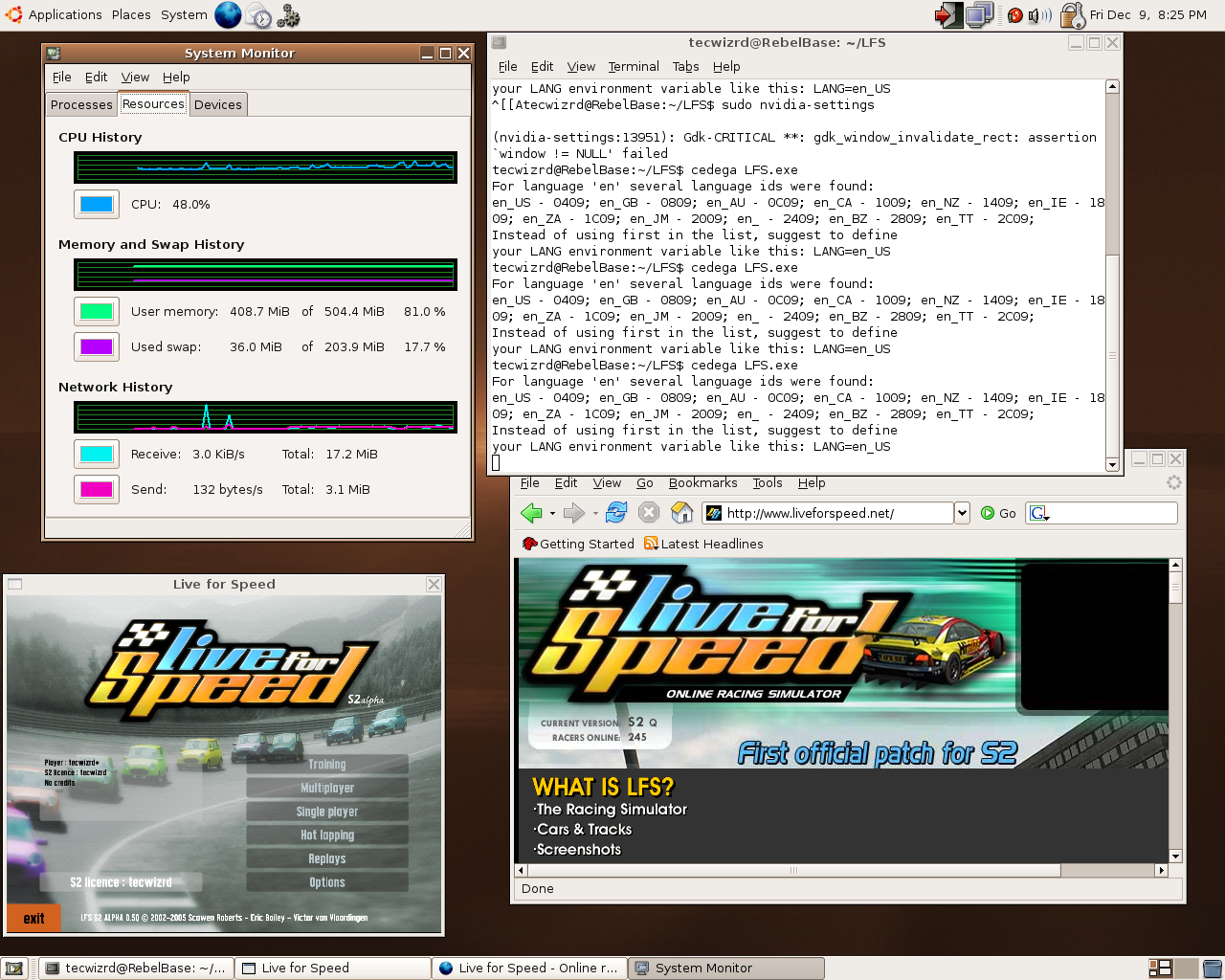This screenshot has width=1225, height=980.
Task: Go to the browser Home page icon
Action: point(681,513)
